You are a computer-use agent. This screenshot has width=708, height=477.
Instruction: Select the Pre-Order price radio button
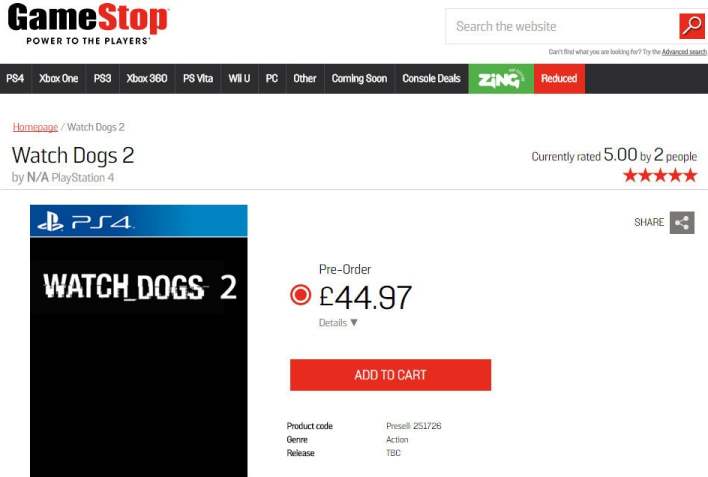(x=300, y=295)
